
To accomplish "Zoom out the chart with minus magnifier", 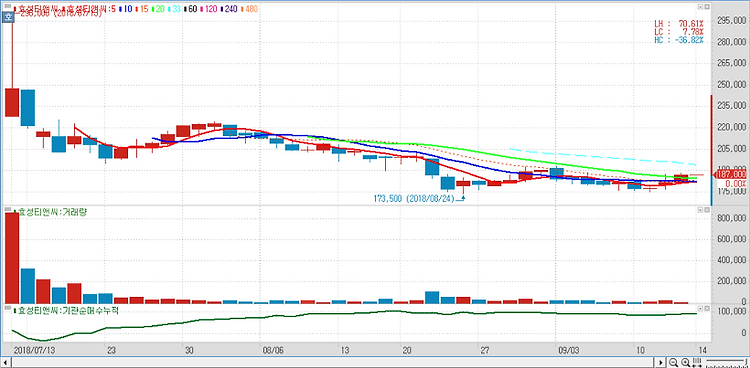I will (673, 362).
